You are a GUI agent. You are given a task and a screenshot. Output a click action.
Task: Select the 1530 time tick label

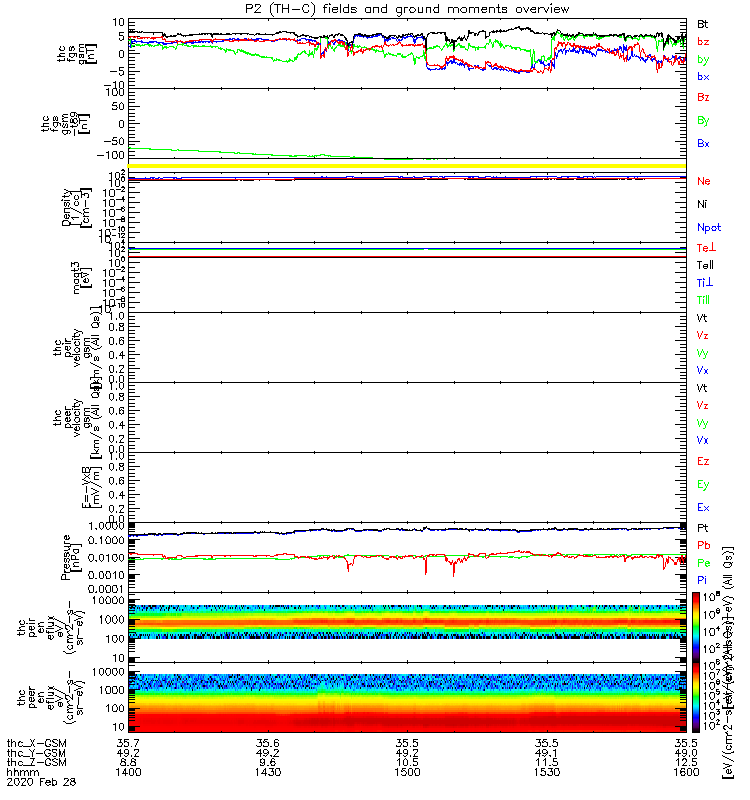coord(546,772)
